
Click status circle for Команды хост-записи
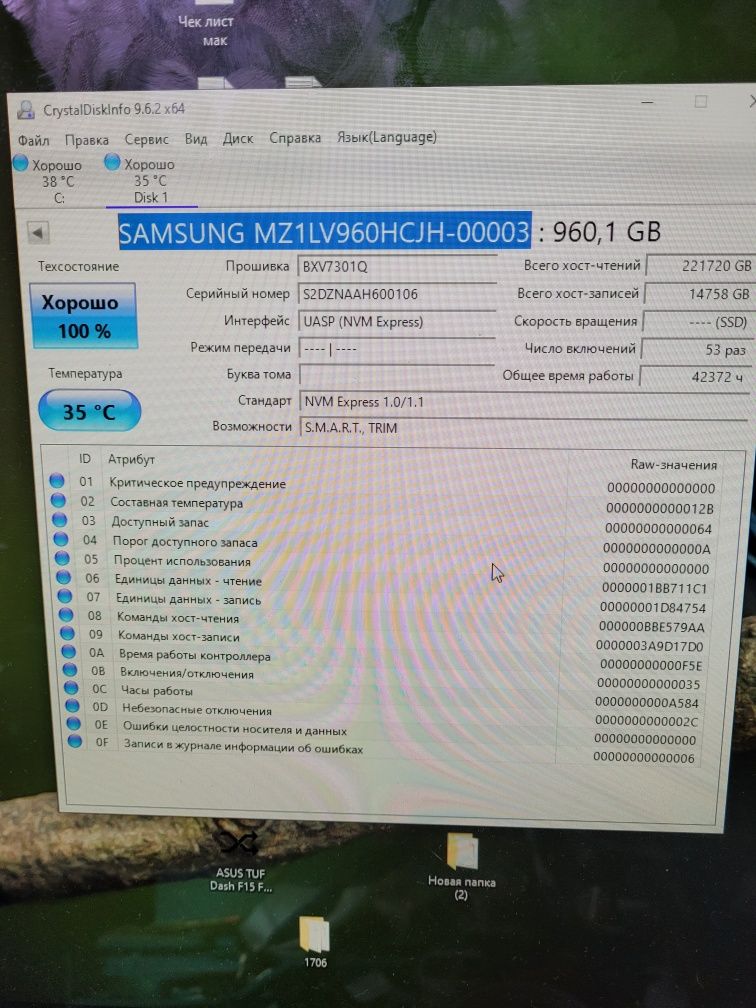click(x=68, y=633)
